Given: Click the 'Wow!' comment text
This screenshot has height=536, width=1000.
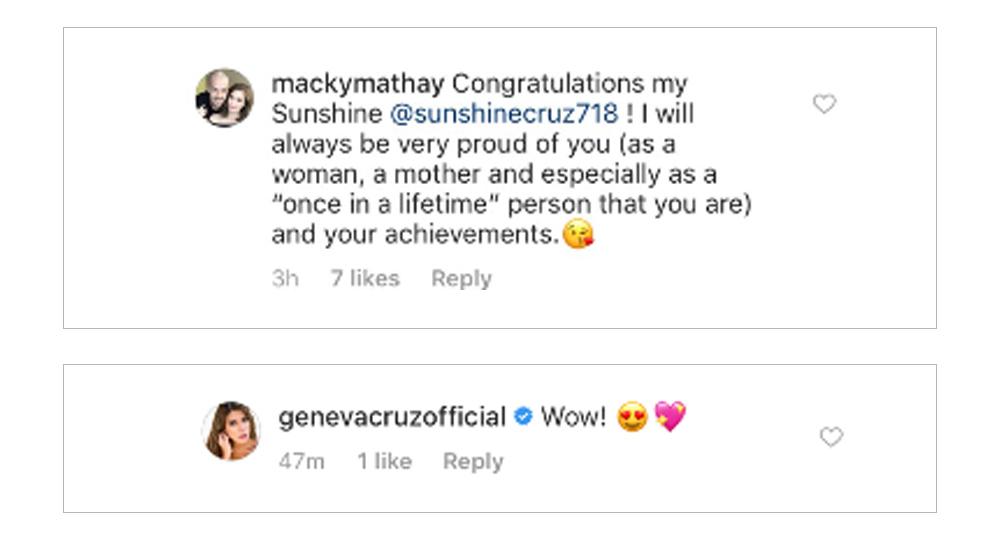Looking at the screenshot, I should (573, 416).
